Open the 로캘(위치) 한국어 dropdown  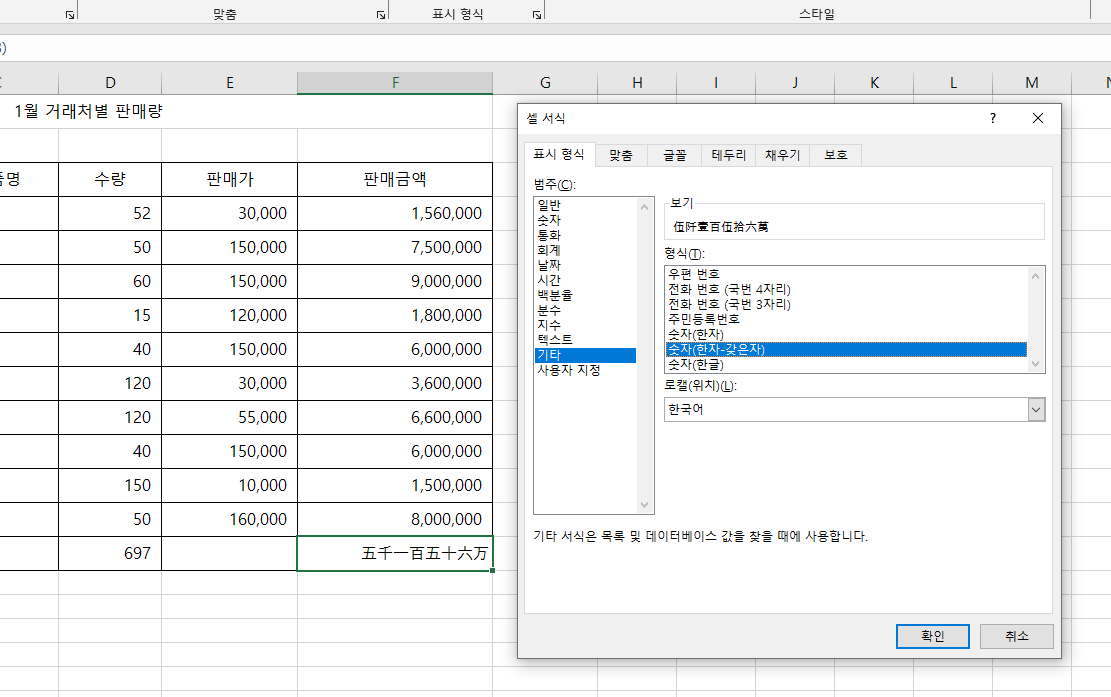coord(1036,409)
